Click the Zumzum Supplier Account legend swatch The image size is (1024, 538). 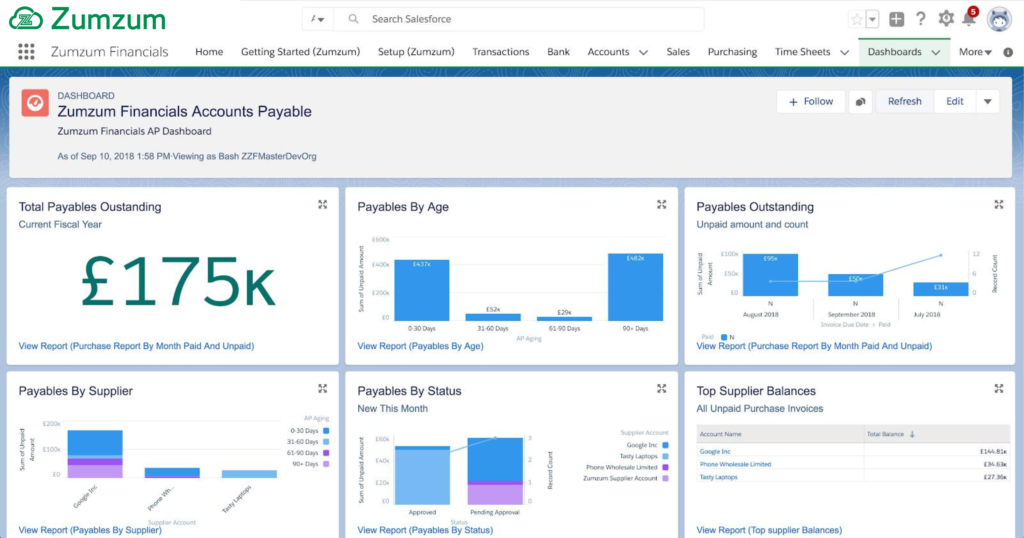665,479
